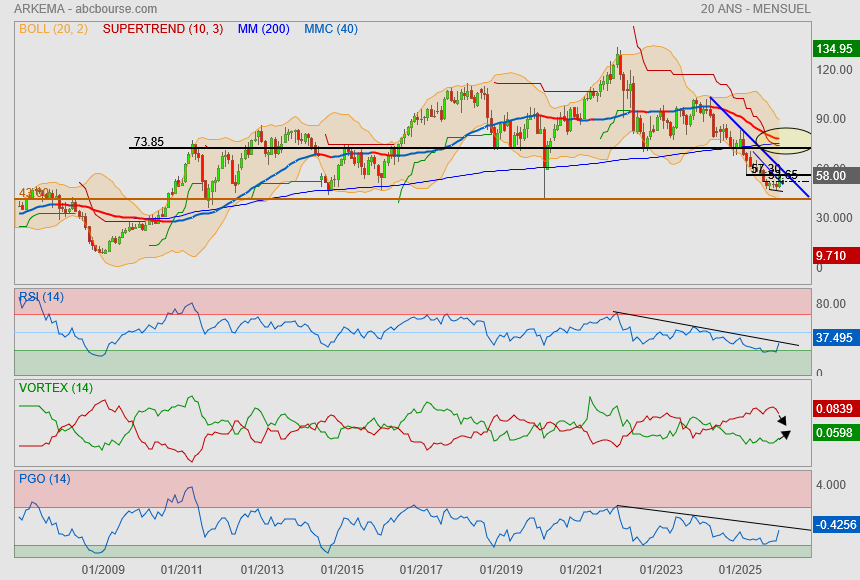The width and height of the screenshot is (860, 580).
Task: Click the blue RSI value badge 37.495
Action: (834, 338)
